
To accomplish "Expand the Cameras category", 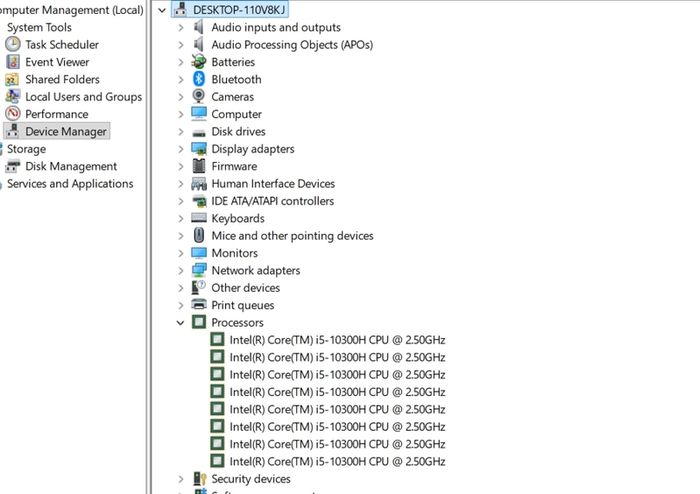I will pos(180,97).
